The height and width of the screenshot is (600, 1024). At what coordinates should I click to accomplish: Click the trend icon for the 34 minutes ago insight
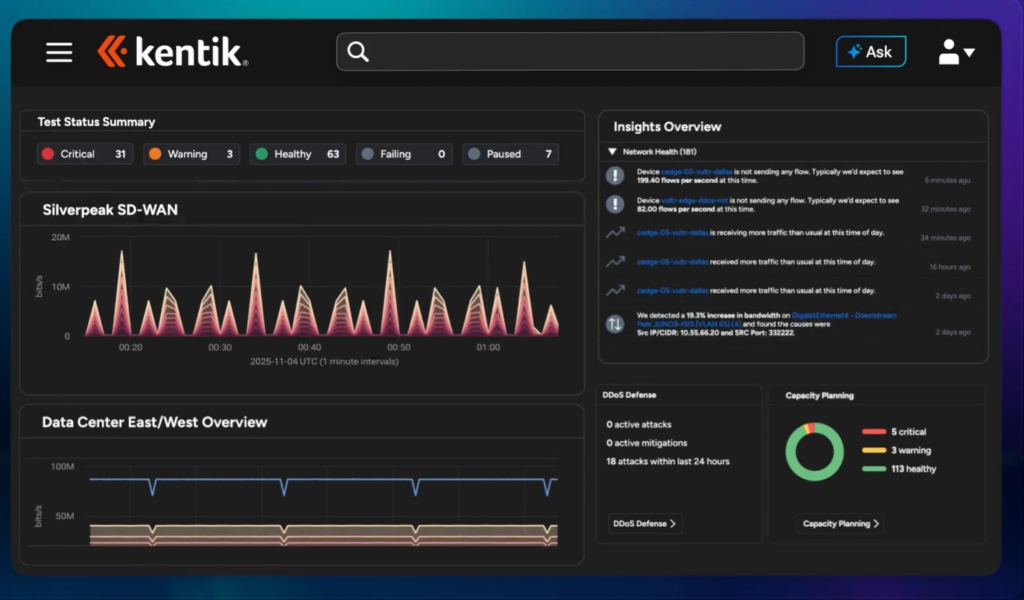[x=615, y=232]
